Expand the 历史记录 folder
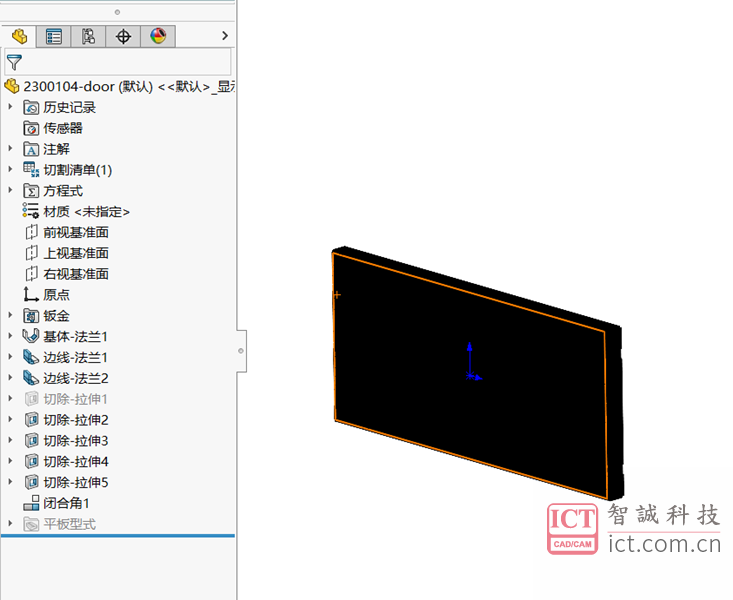 [10, 107]
